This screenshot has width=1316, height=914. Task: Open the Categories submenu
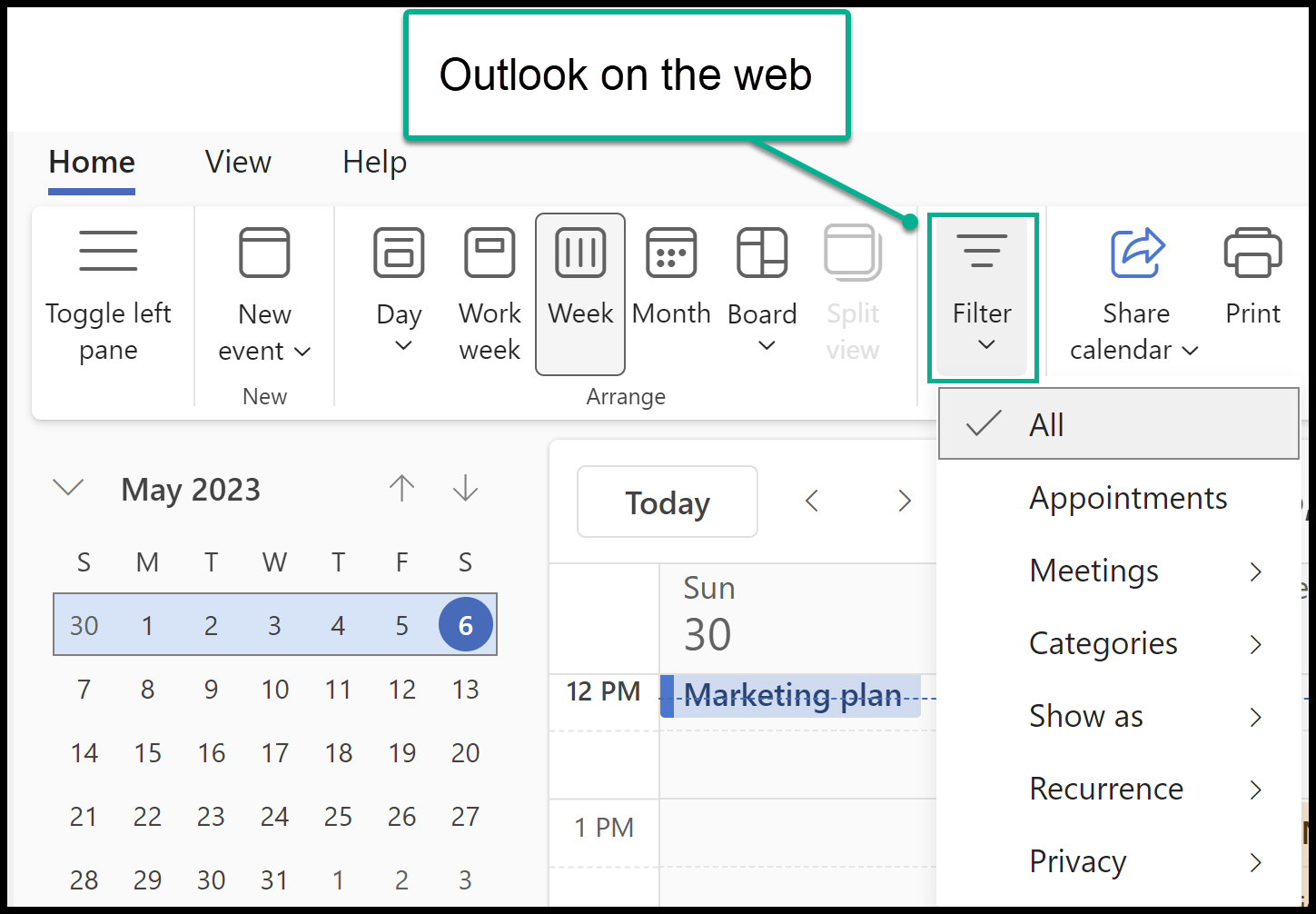[x=1103, y=643]
